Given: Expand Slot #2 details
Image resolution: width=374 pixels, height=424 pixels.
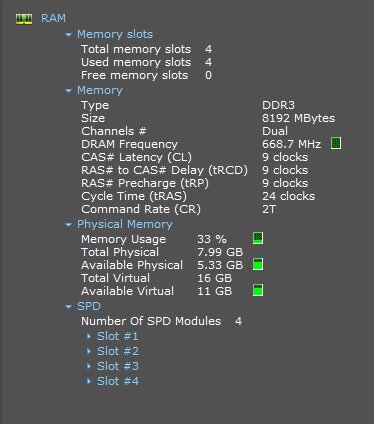Looking at the screenshot, I should point(89,351).
